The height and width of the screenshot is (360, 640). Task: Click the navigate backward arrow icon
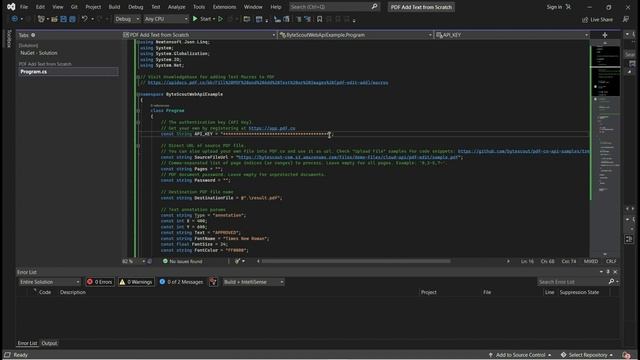click(15, 19)
